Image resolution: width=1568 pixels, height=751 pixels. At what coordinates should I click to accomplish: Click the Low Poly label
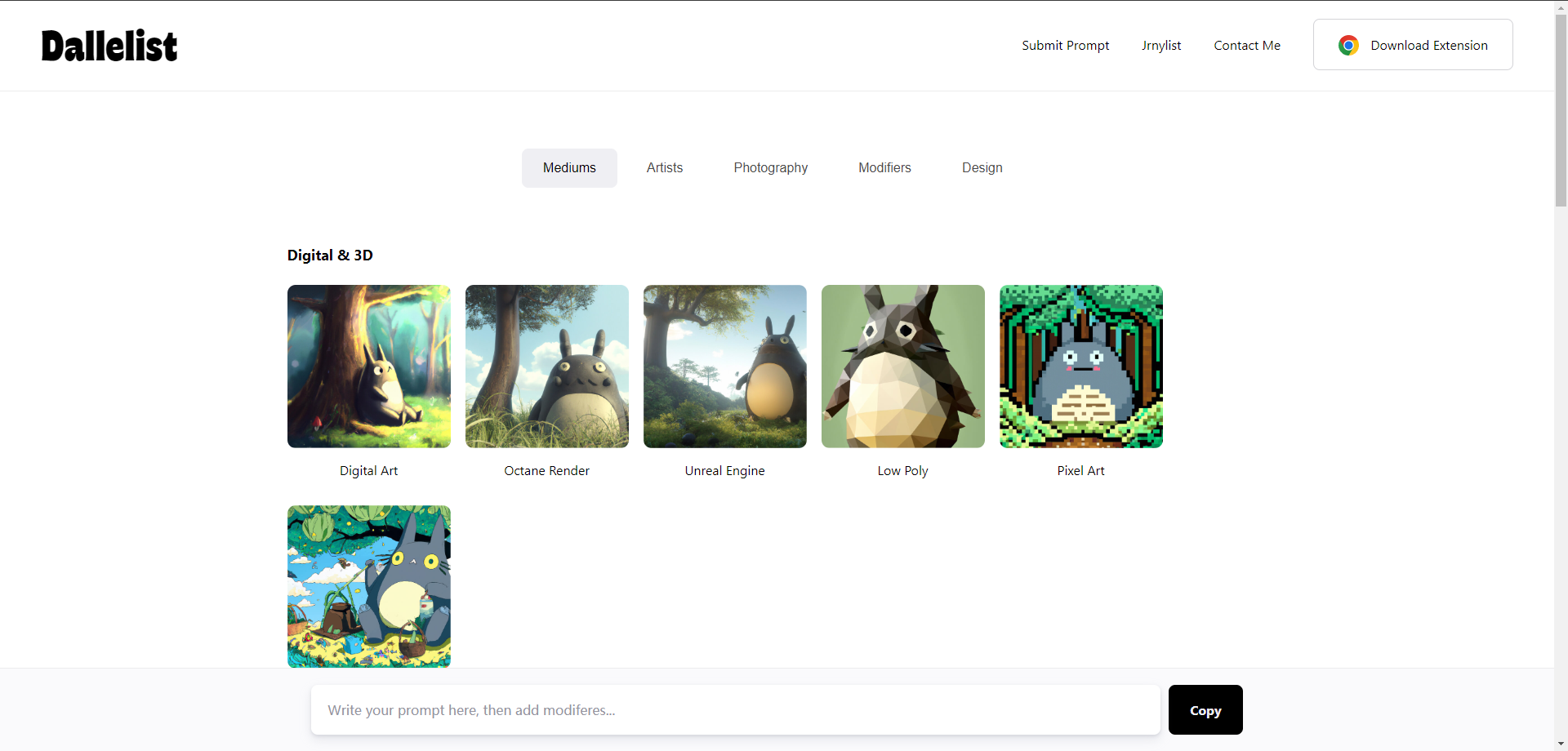pyautogui.click(x=903, y=471)
